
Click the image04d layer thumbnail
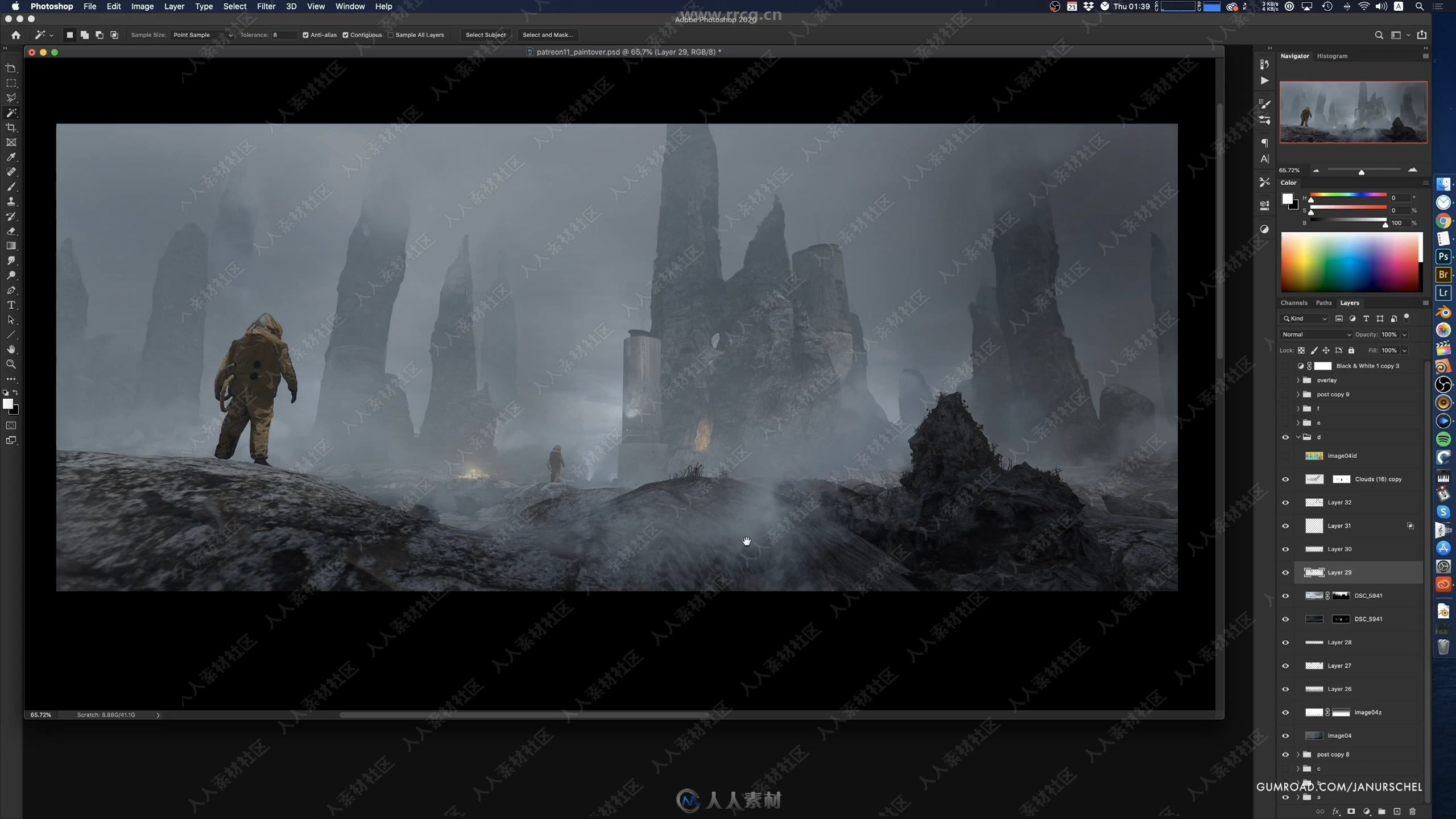1314,455
